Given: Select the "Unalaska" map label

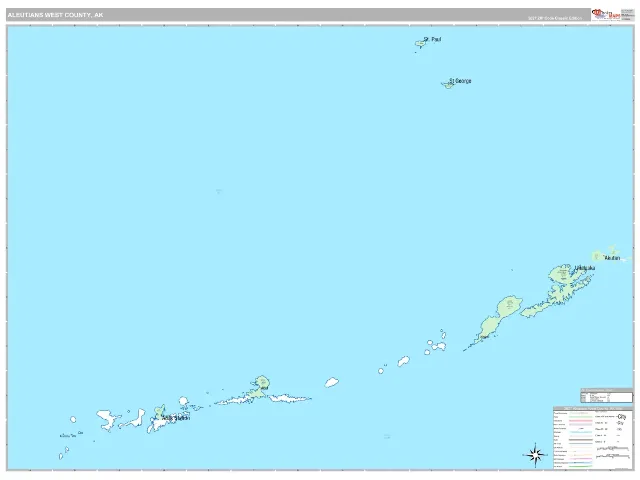Looking at the screenshot, I should coord(585,268).
